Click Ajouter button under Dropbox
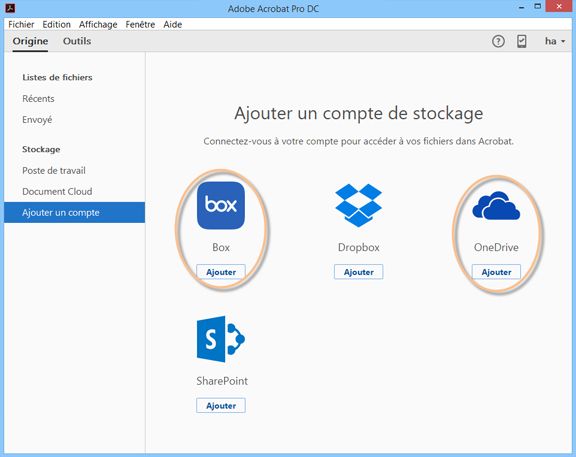 point(359,272)
